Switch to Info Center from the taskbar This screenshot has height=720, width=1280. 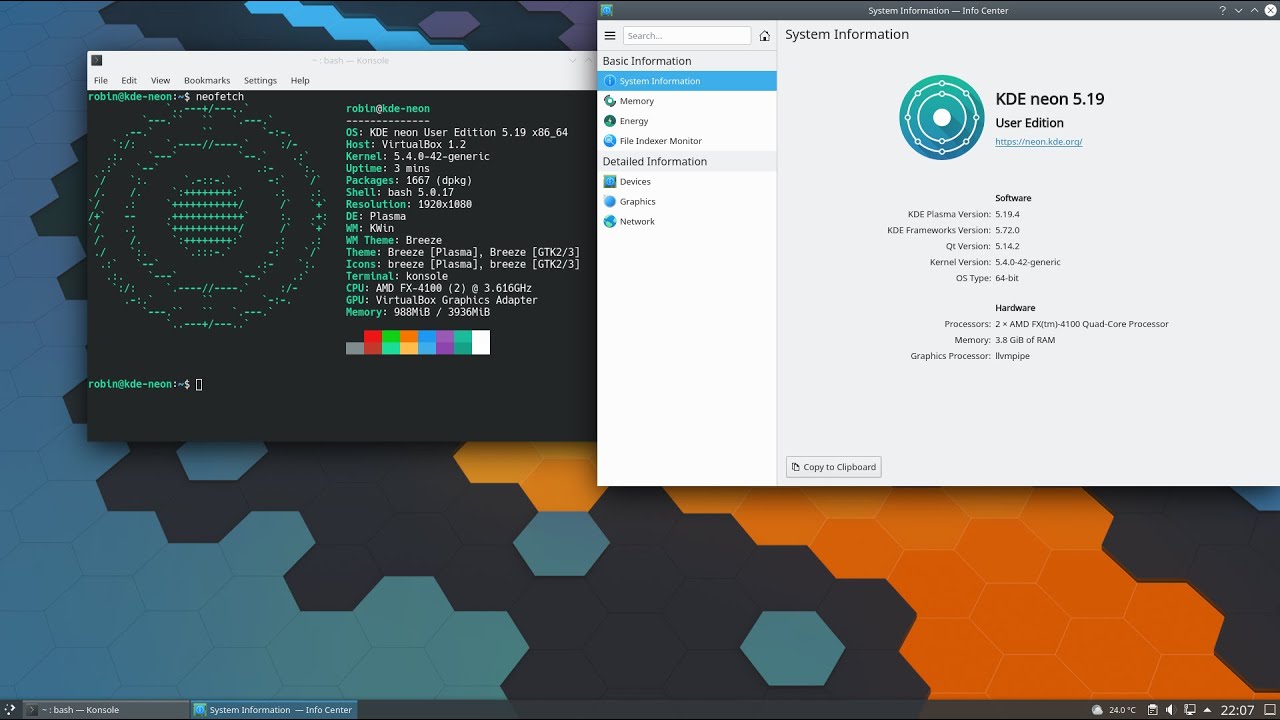coord(273,710)
